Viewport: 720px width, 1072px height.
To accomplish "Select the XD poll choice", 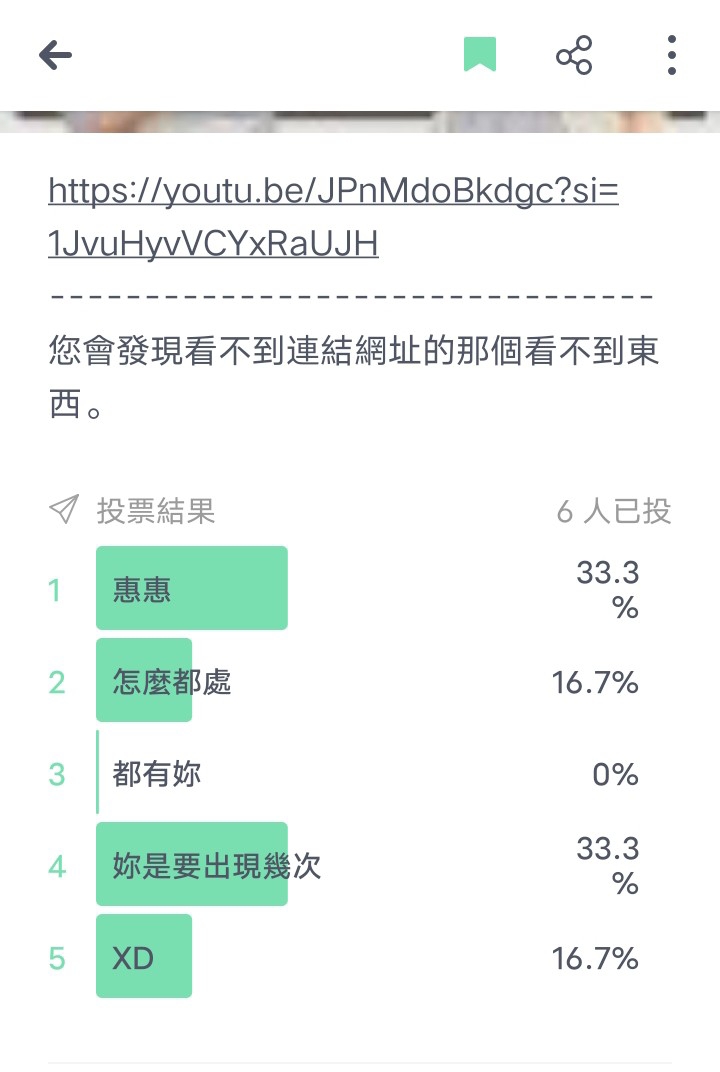I will click(143, 956).
